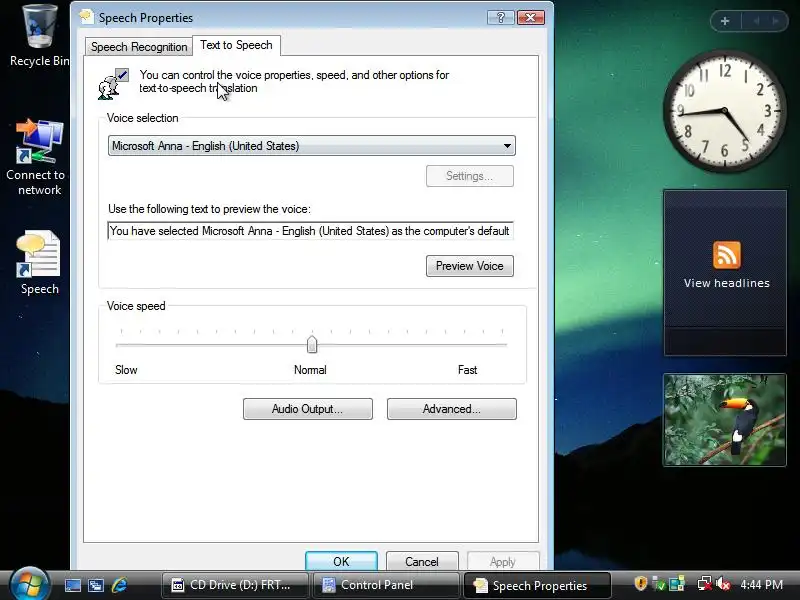Click the dialog help question mark button

pyautogui.click(x=501, y=18)
